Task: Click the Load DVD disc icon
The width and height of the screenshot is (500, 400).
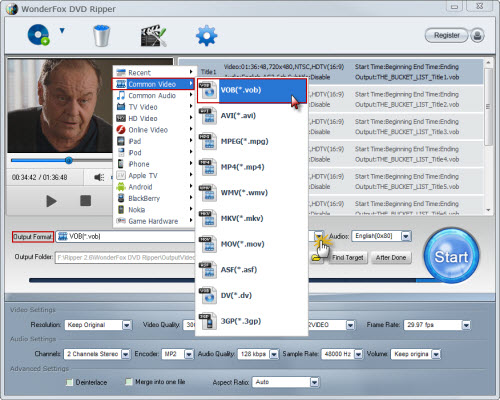Action: [38, 35]
